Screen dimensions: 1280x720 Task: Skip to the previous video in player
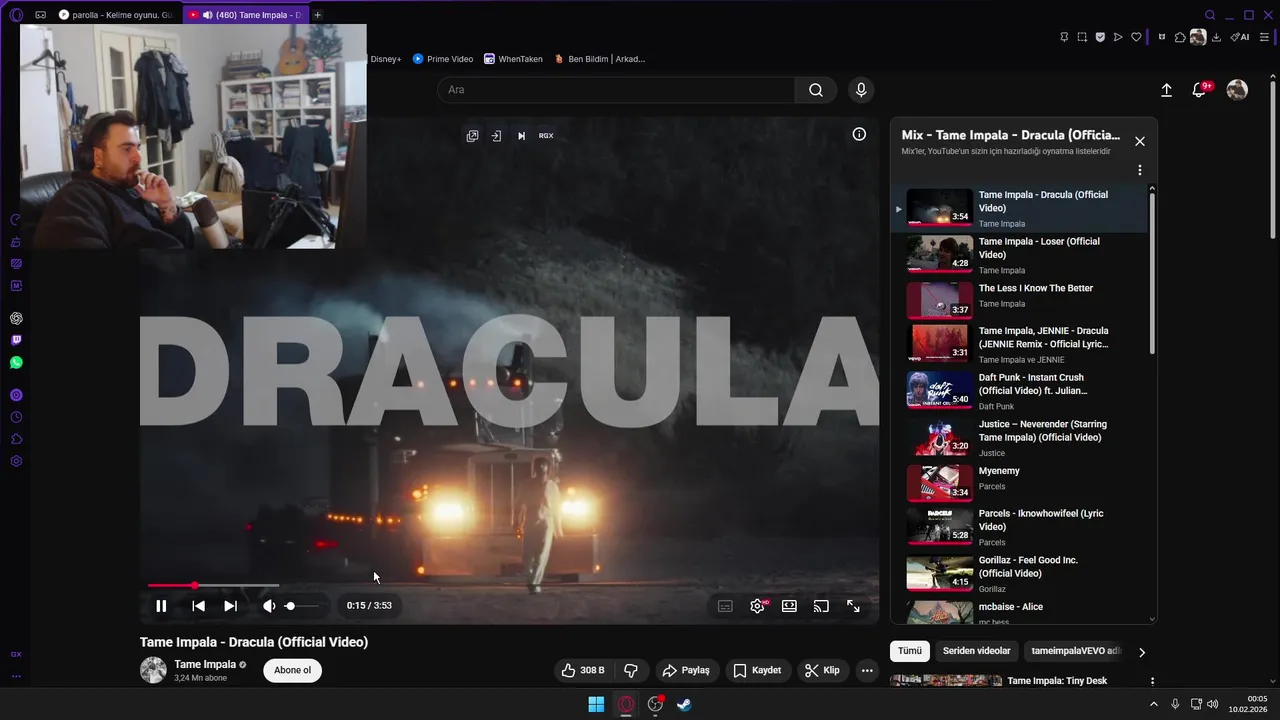click(x=198, y=606)
